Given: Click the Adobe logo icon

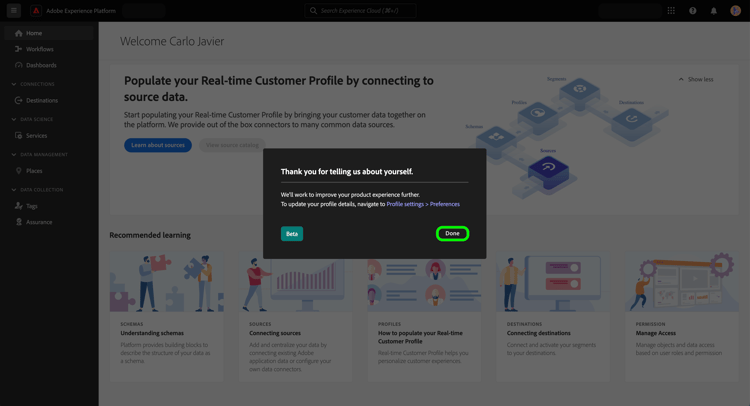Looking at the screenshot, I should [x=36, y=11].
